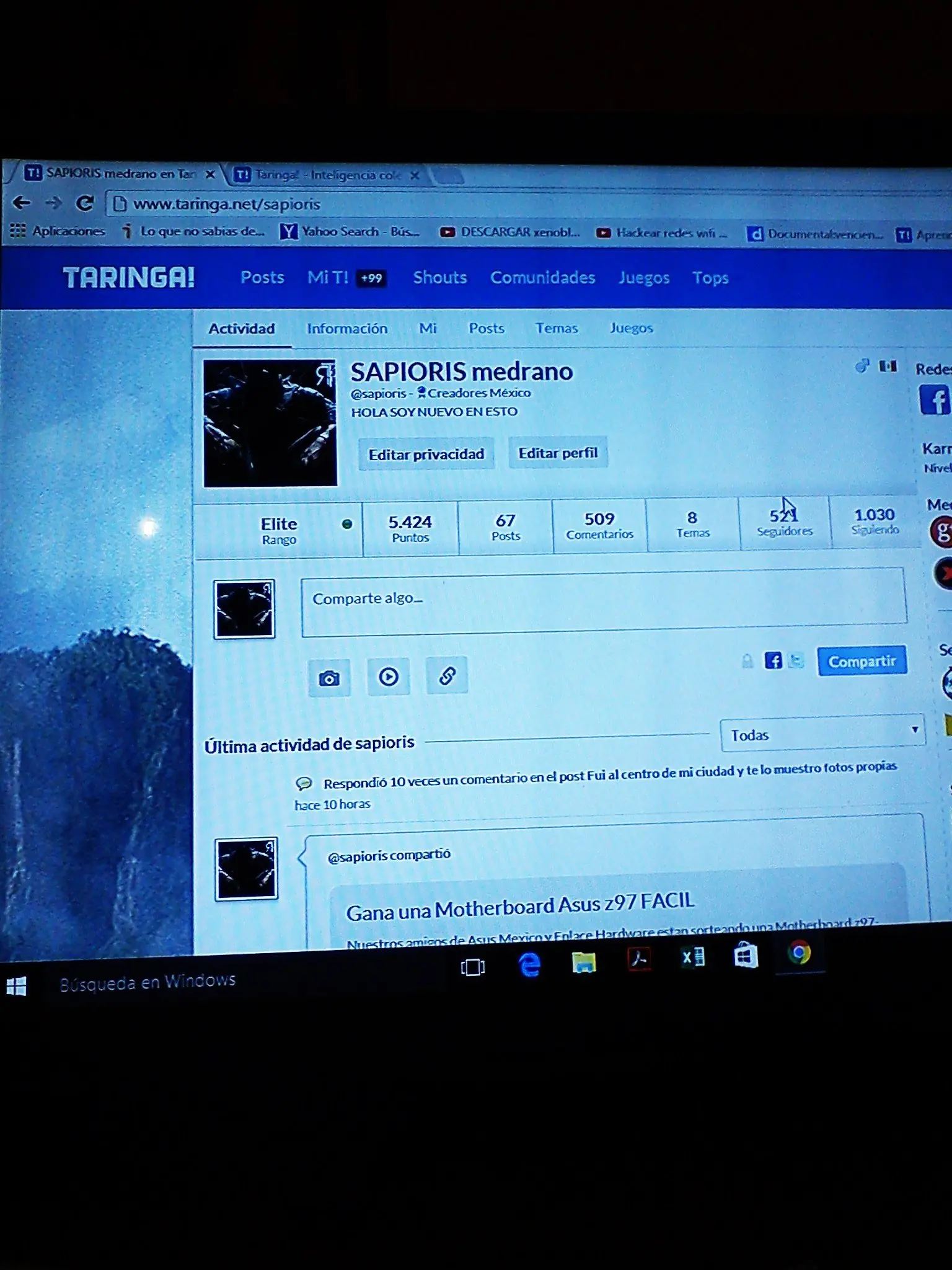Open Excel from the taskbar

(692, 957)
